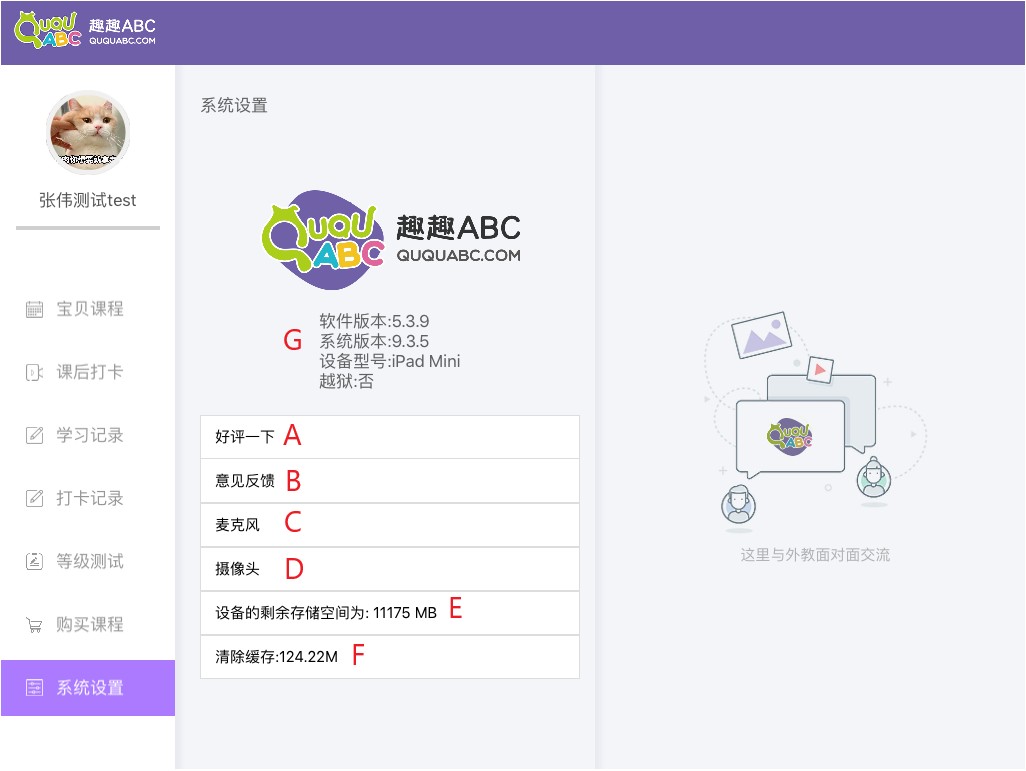Image resolution: width=1026 pixels, height=771 pixels.
Task: Open 购买课程 from the sidebar
Action: [x=90, y=625]
